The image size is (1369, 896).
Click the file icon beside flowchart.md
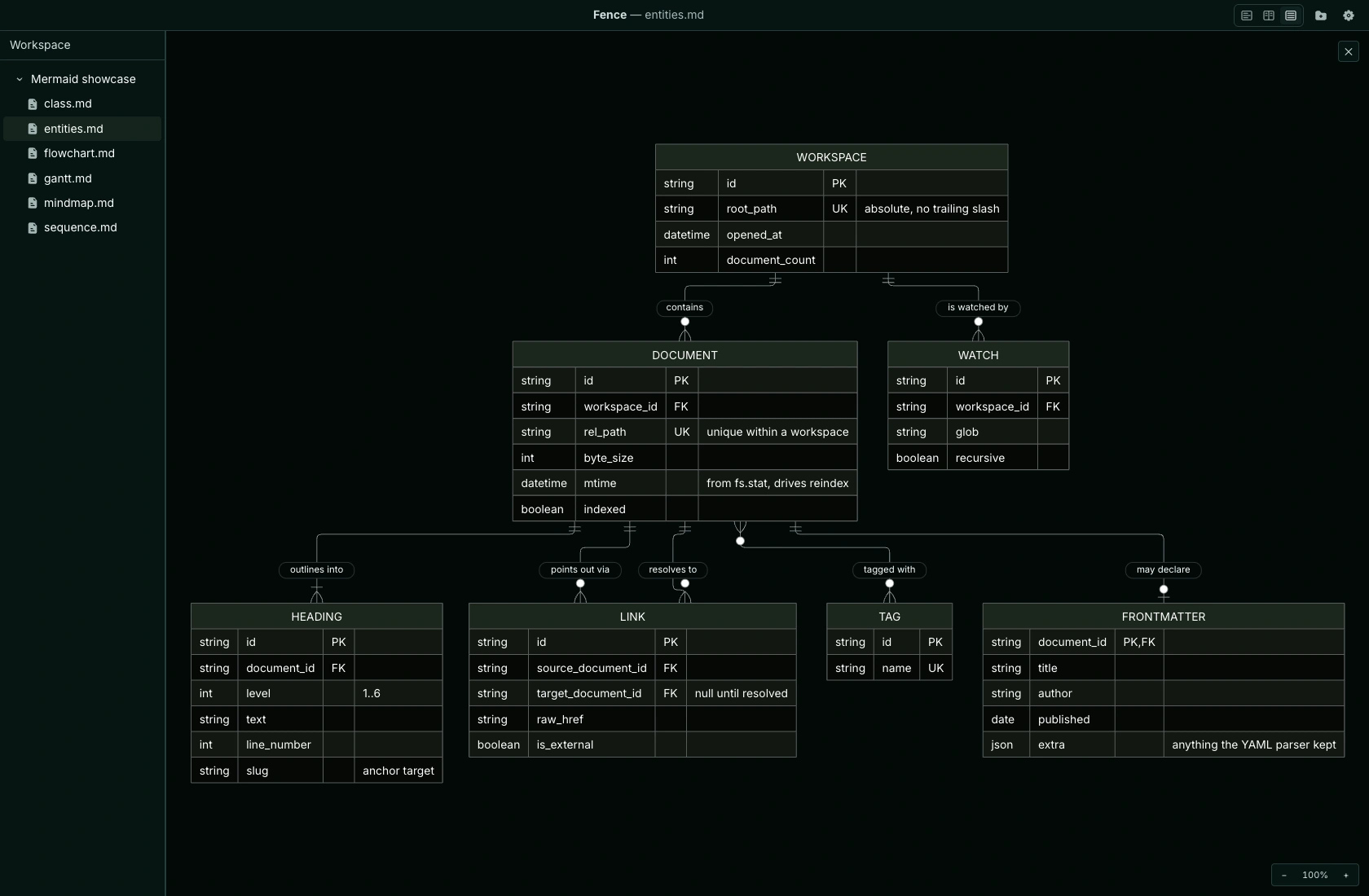pos(33,154)
